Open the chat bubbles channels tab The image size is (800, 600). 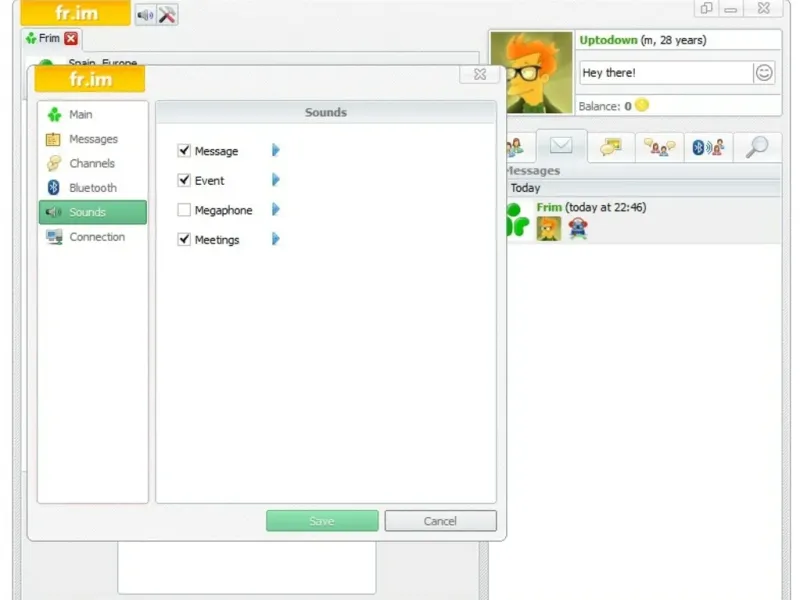click(x=611, y=147)
